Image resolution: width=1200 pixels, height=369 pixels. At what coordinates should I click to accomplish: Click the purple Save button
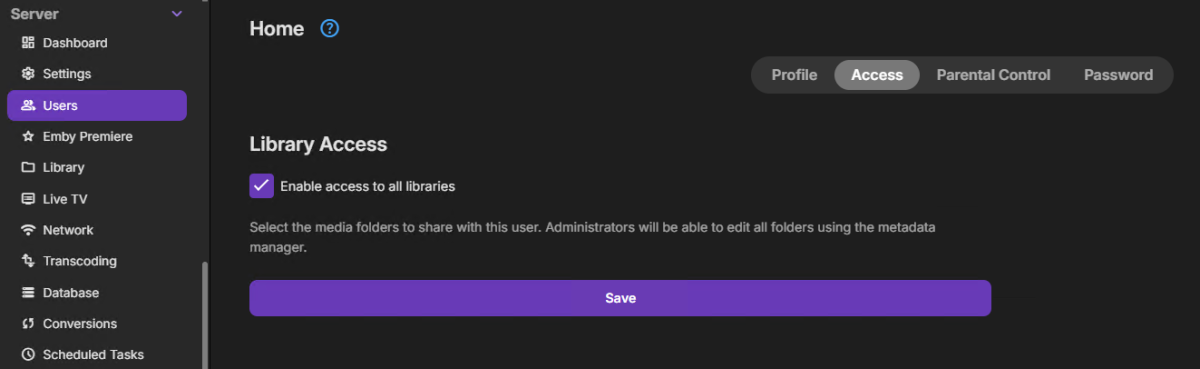620,298
